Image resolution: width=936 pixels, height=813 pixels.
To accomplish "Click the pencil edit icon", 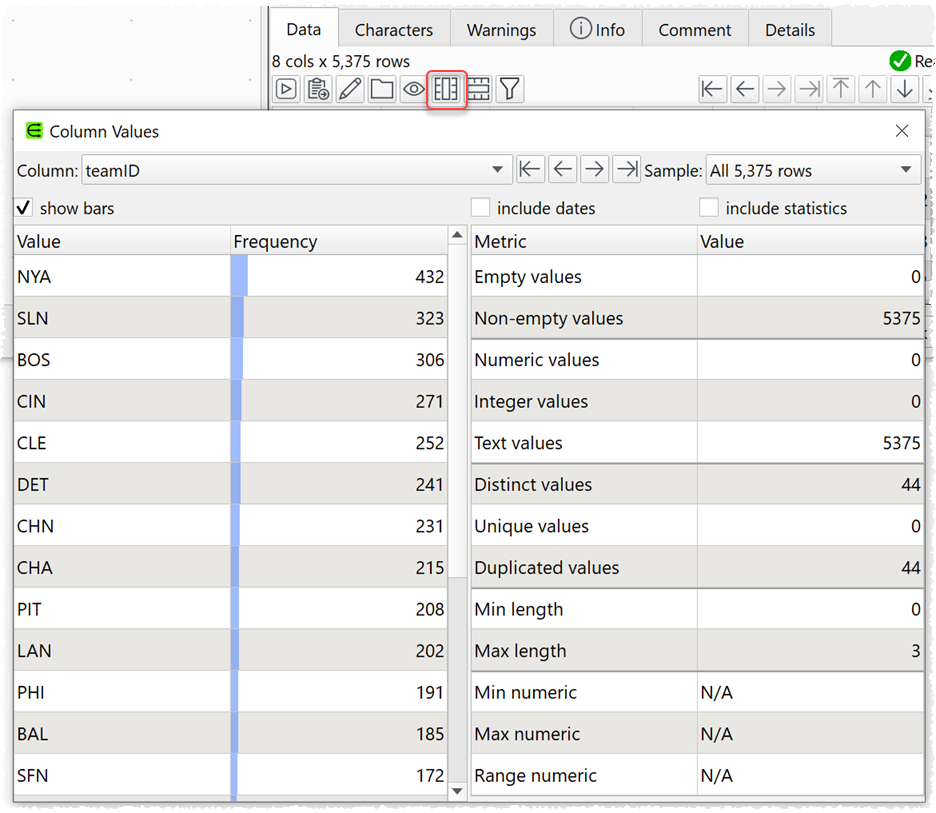I will 350,90.
